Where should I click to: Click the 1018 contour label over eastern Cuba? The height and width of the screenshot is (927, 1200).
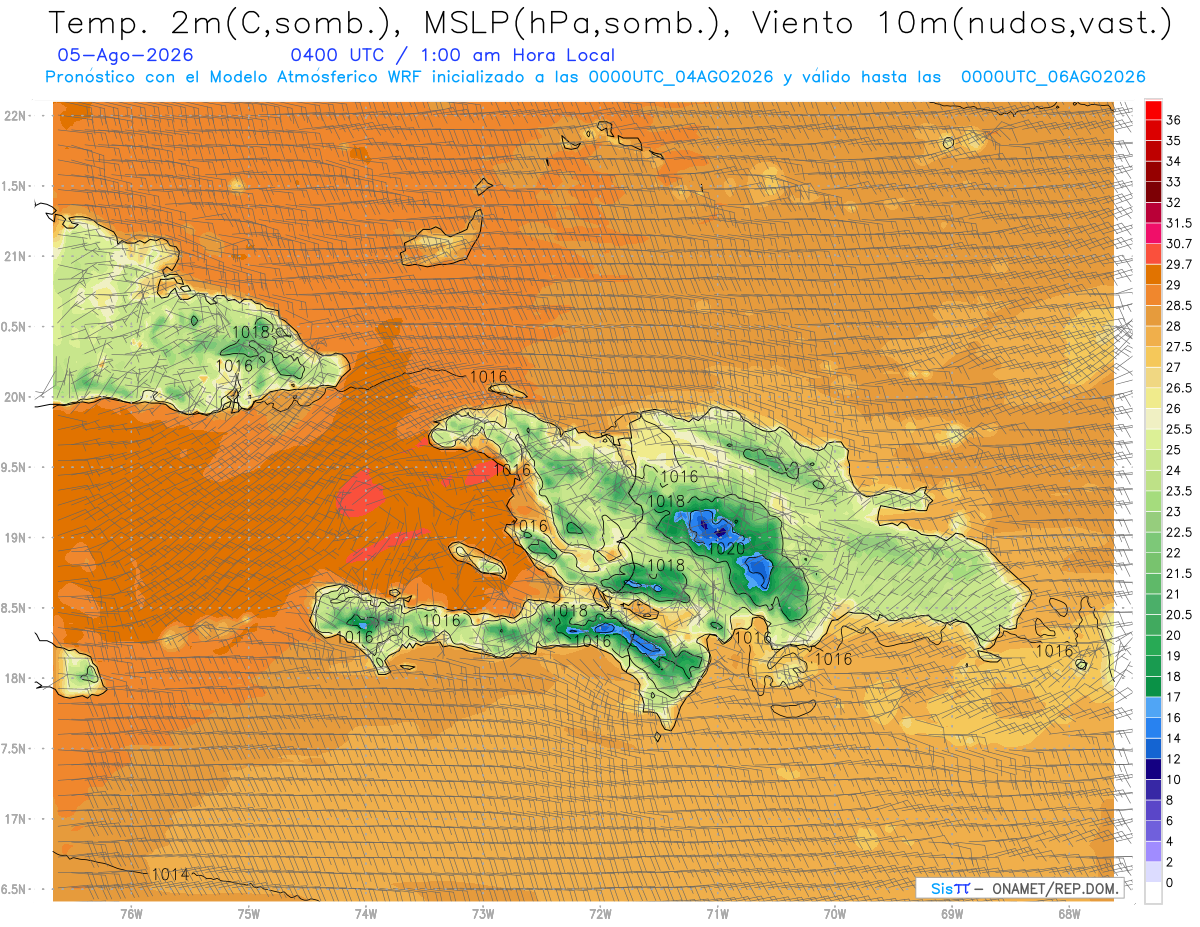click(251, 332)
